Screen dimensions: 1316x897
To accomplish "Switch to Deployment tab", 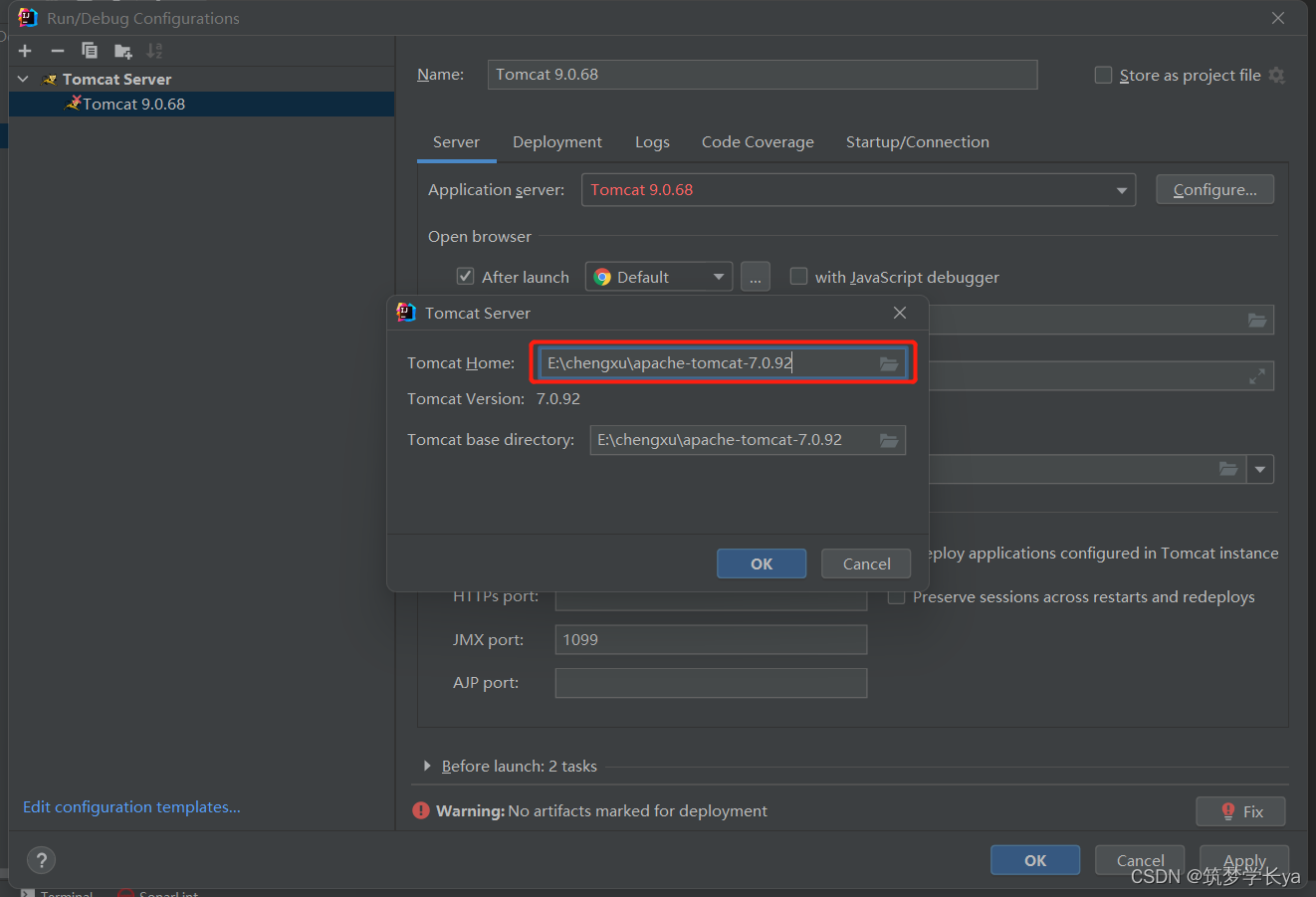I will (x=557, y=142).
